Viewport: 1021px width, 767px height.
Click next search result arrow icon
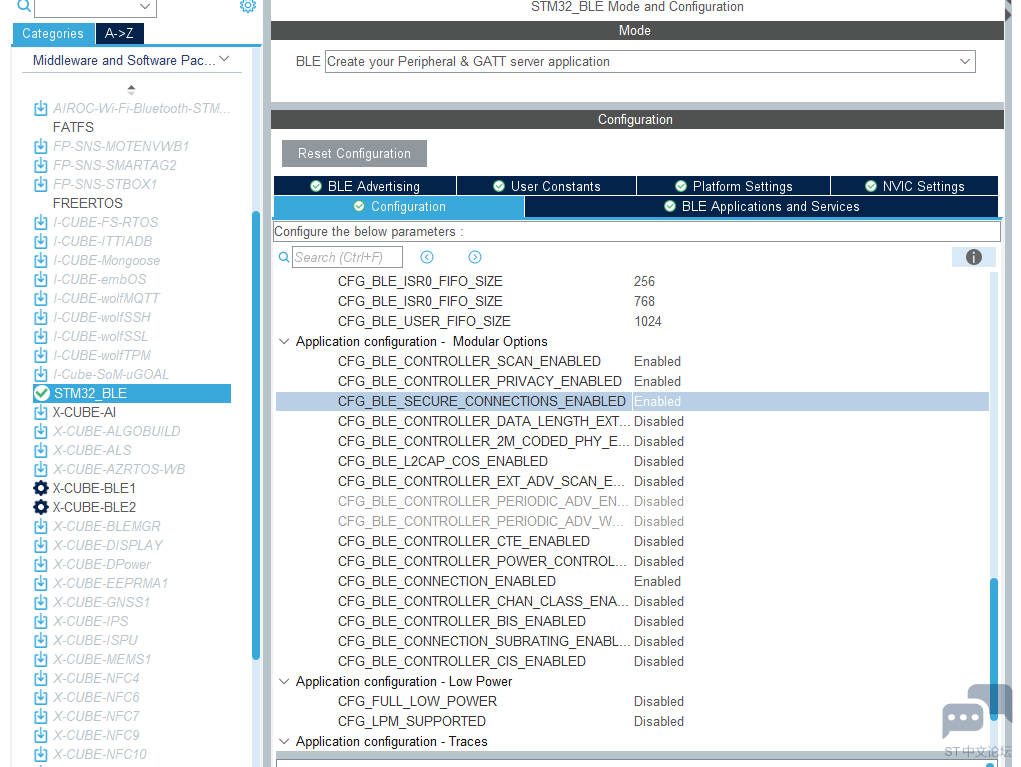pos(475,257)
